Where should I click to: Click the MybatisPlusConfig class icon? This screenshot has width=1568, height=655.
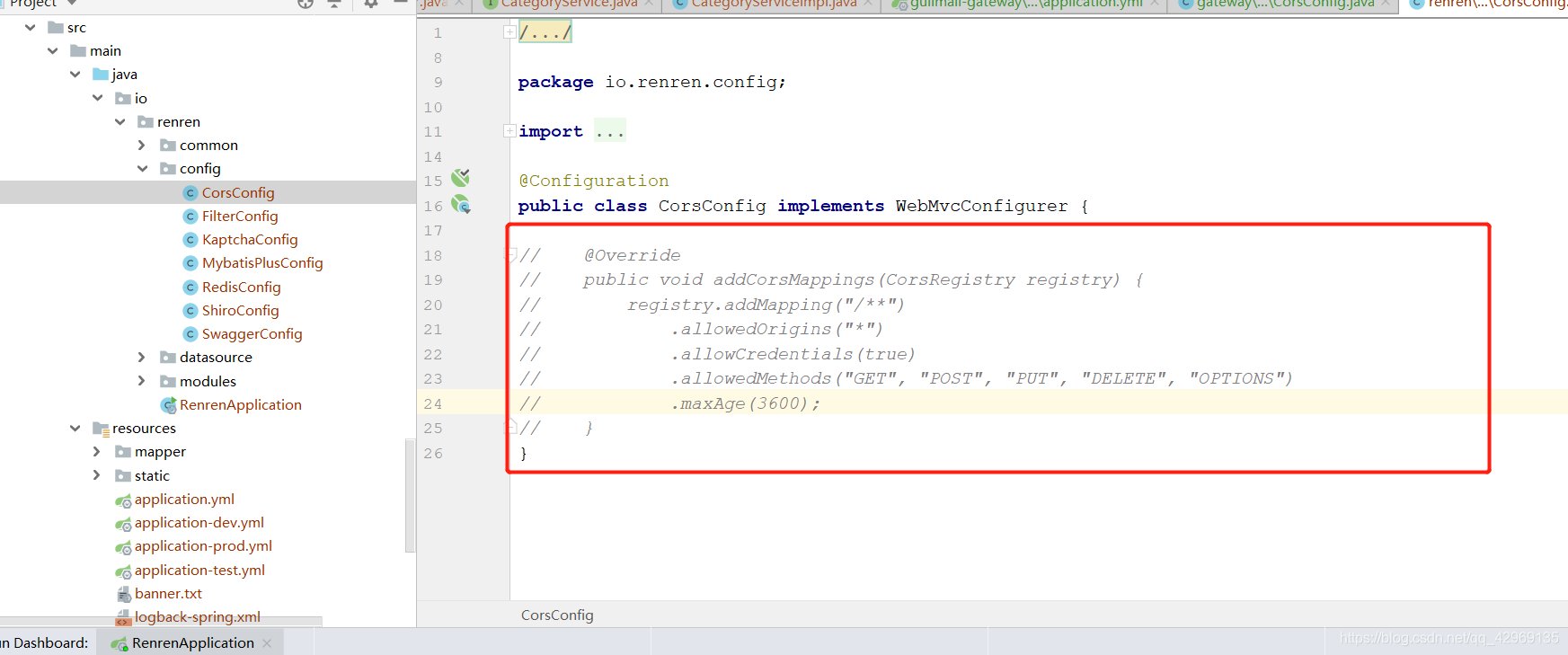click(x=190, y=263)
